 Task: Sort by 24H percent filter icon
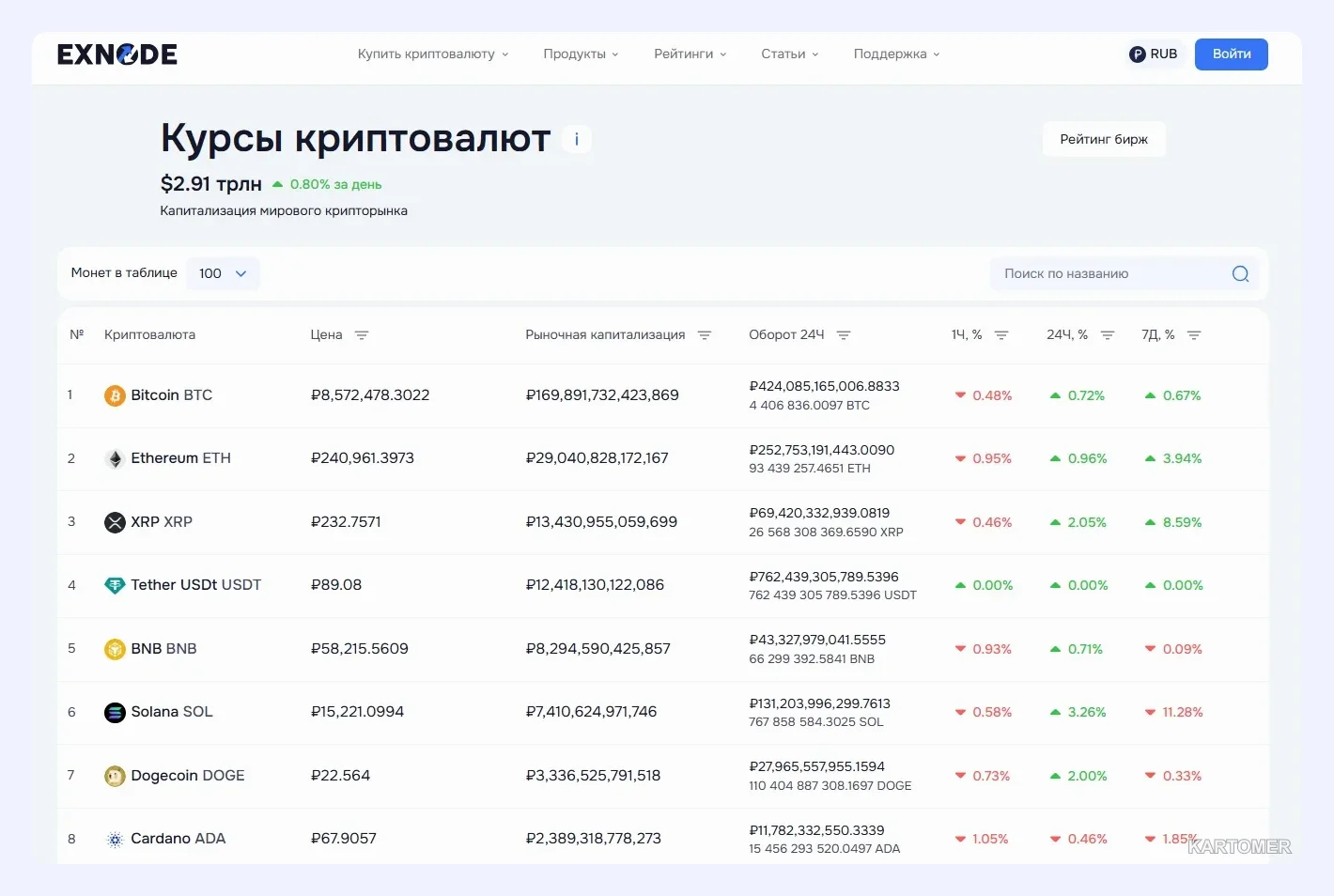(x=1108, y=335)
